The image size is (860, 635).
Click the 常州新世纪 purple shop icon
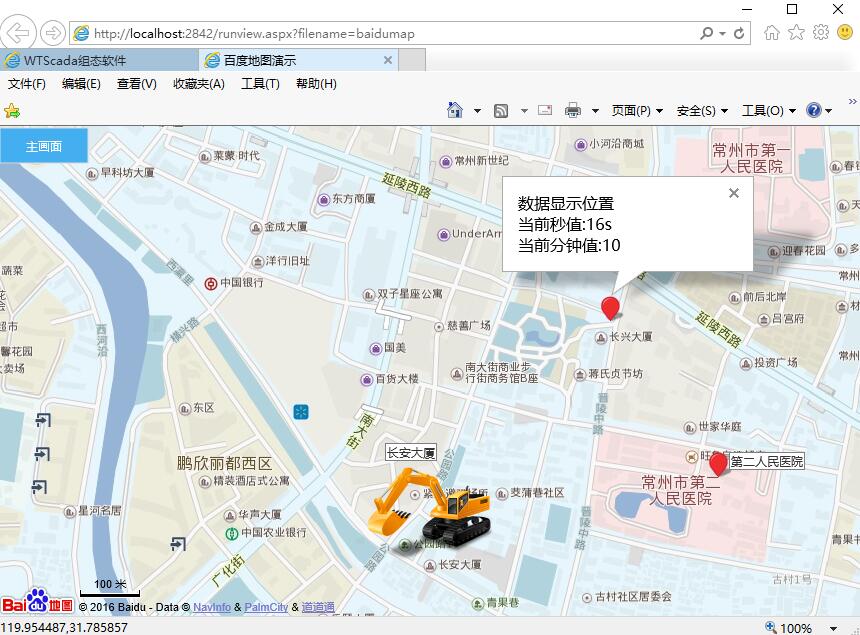(445, 162)
